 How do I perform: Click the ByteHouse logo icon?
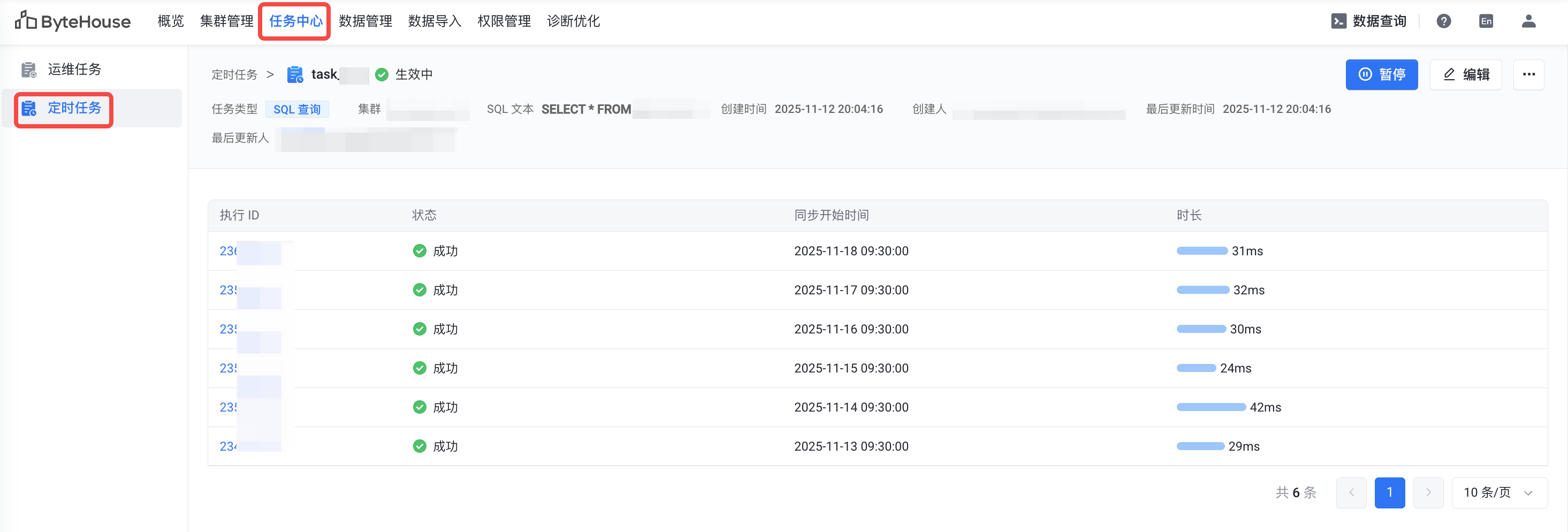26,21
